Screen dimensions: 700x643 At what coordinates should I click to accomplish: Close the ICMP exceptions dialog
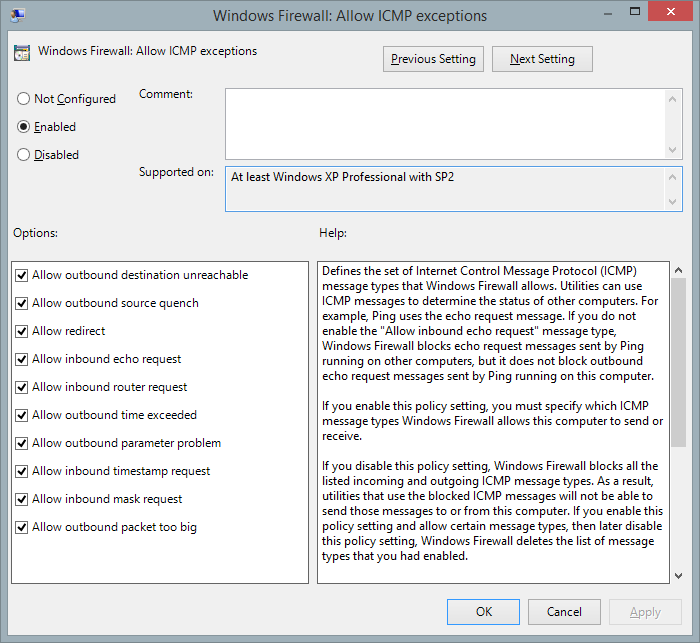tap(671, 12)
